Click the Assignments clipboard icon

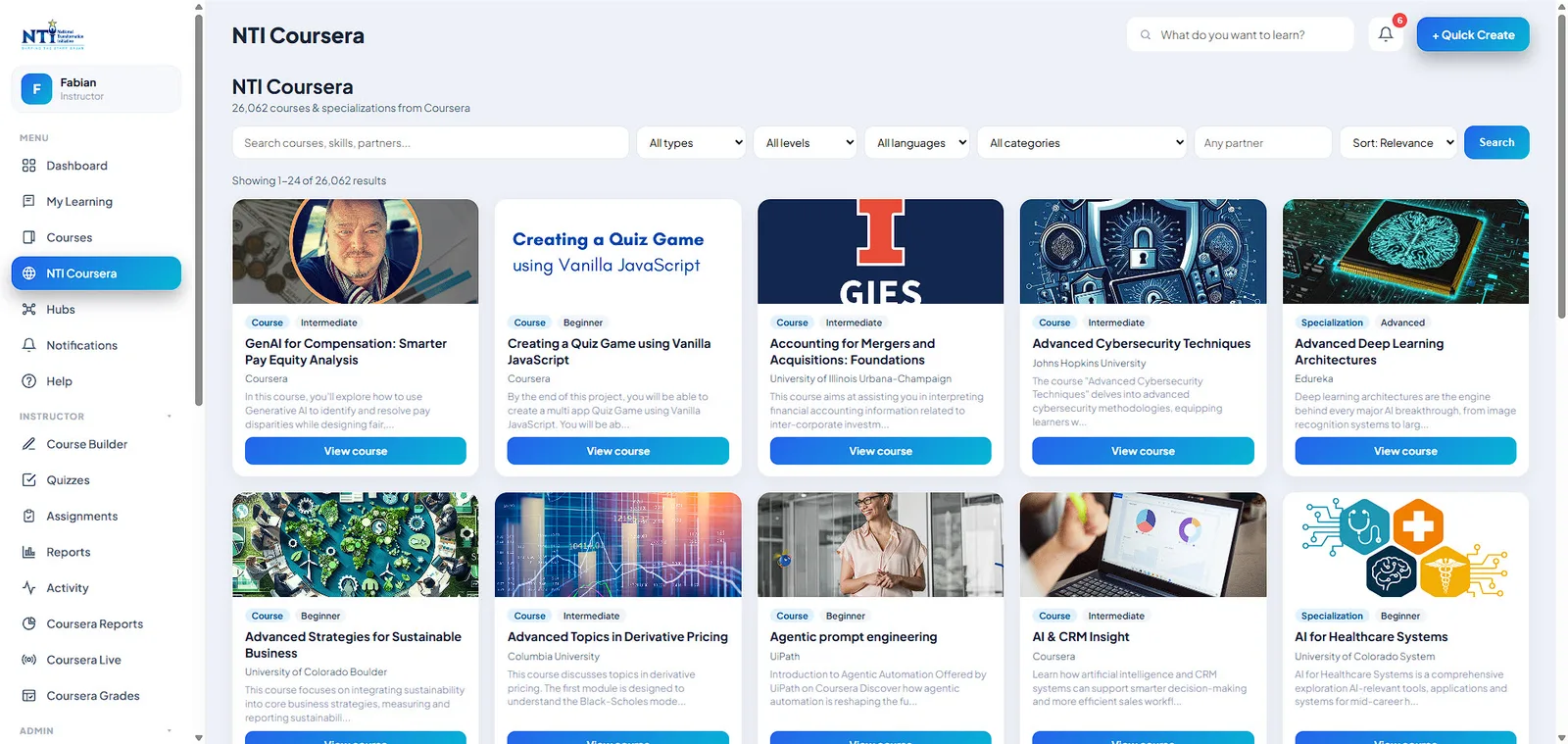tap(28, 516)
